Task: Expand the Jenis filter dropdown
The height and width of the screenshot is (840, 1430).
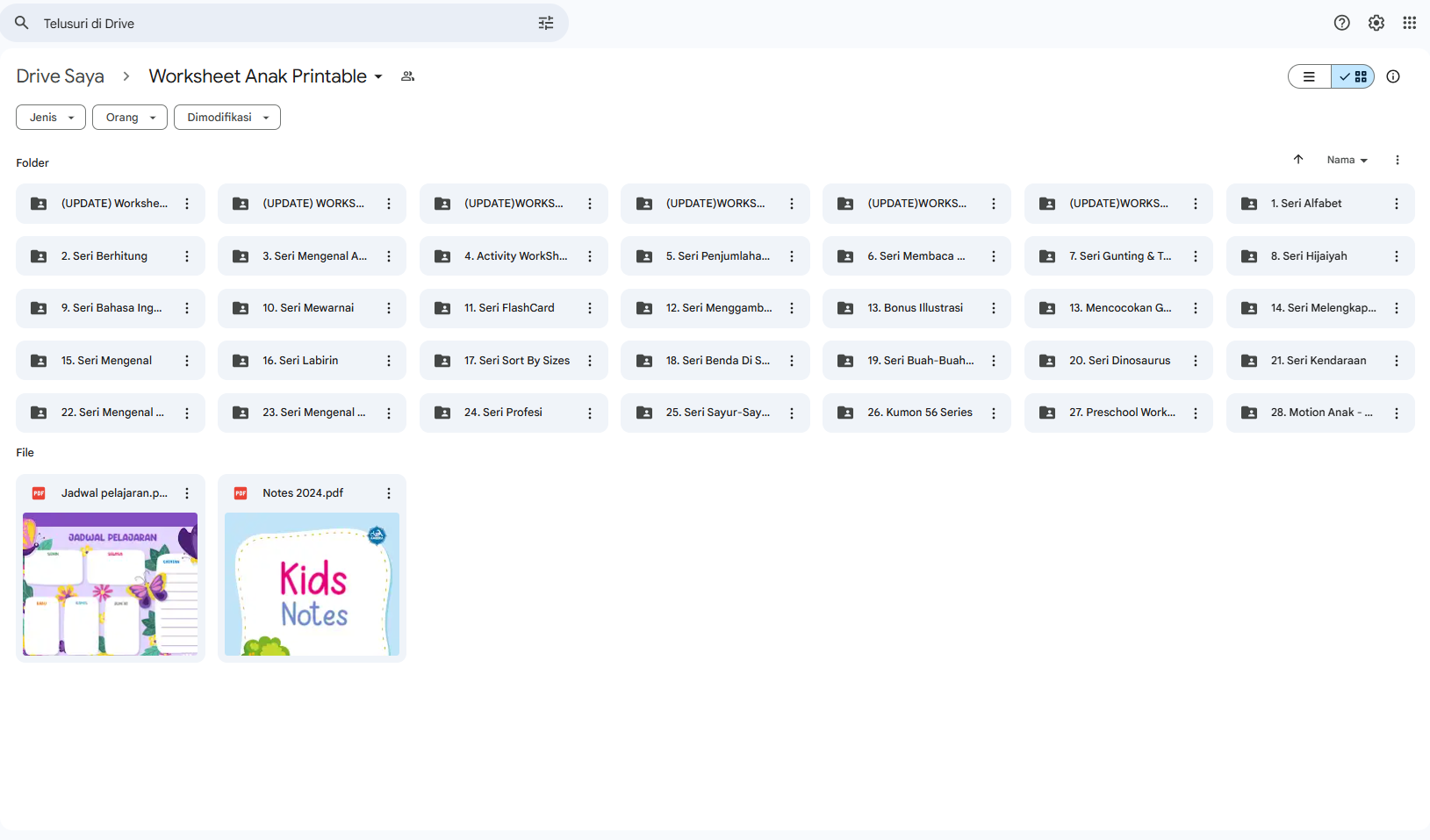Action: 51,118
